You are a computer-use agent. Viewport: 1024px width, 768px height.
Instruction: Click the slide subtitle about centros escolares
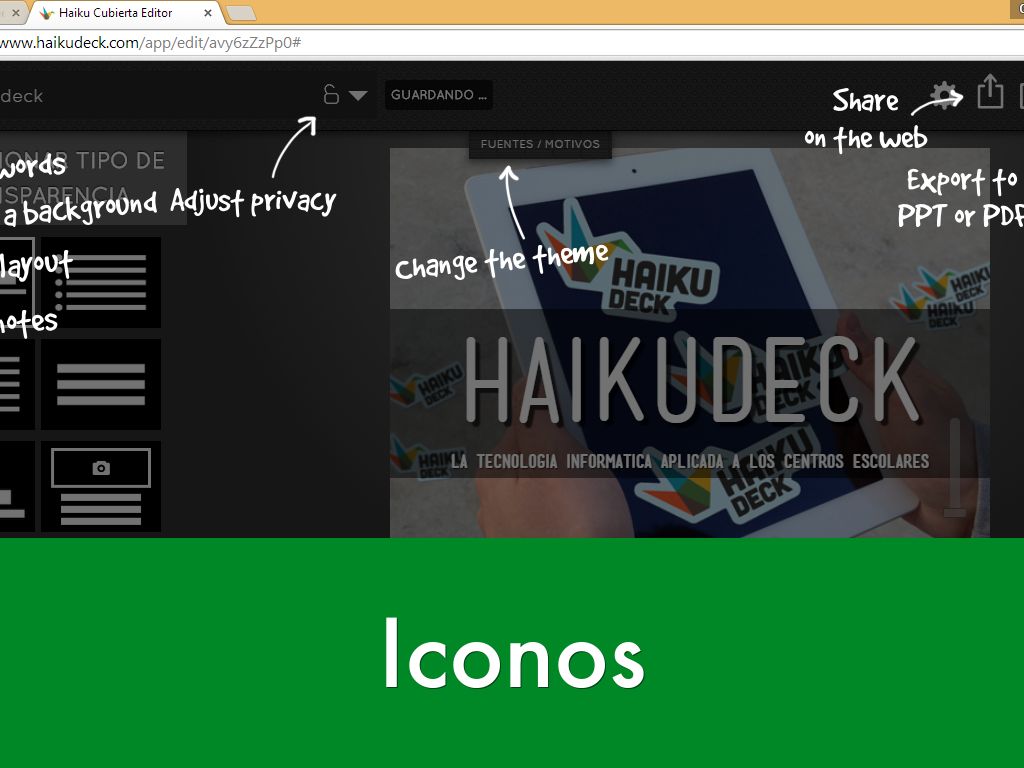pos(690,461)
